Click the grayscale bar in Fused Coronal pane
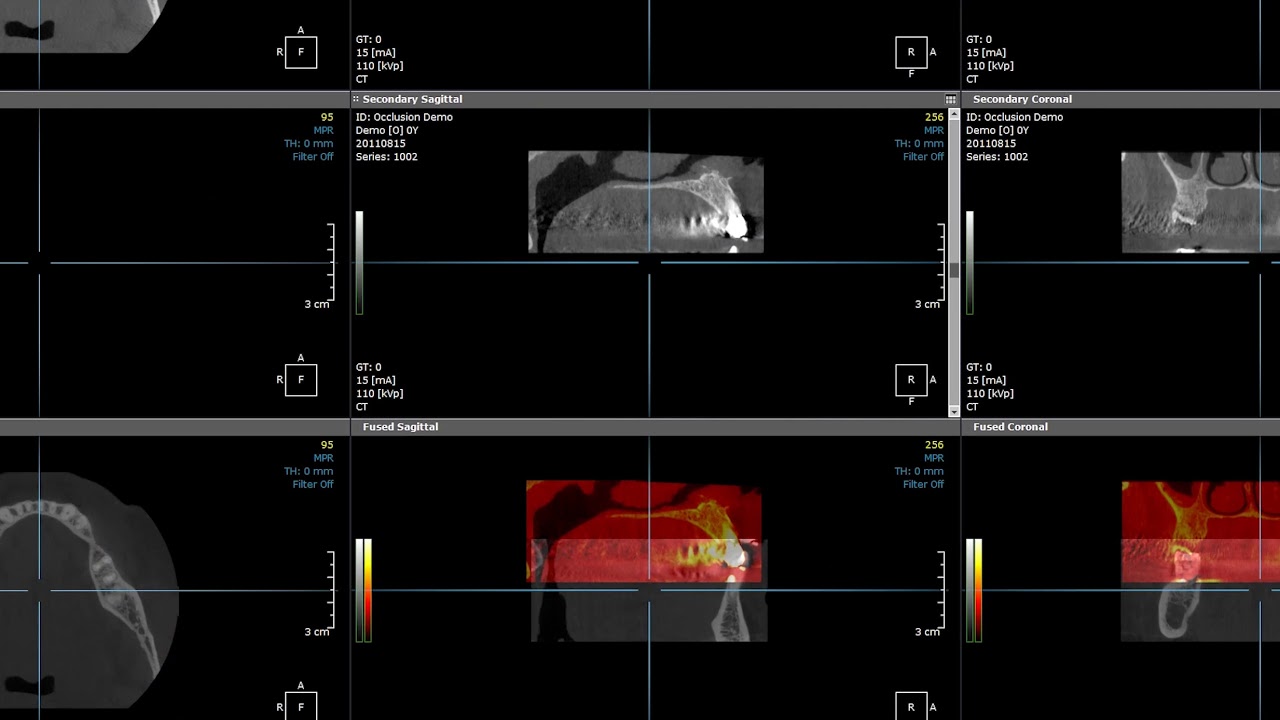The width and height of the screenshot is (1280, 720). [x=969, y=590]
